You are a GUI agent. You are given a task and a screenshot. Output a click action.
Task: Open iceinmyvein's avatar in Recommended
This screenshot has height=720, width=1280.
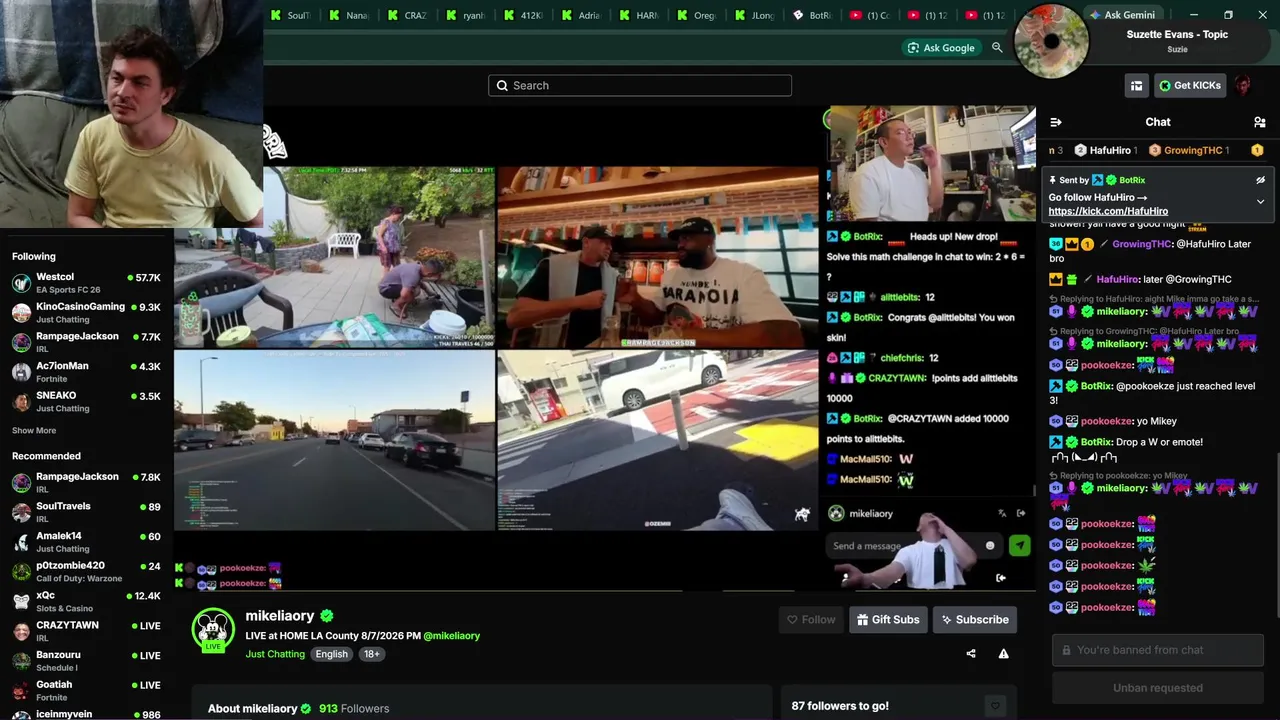(21, 715)
